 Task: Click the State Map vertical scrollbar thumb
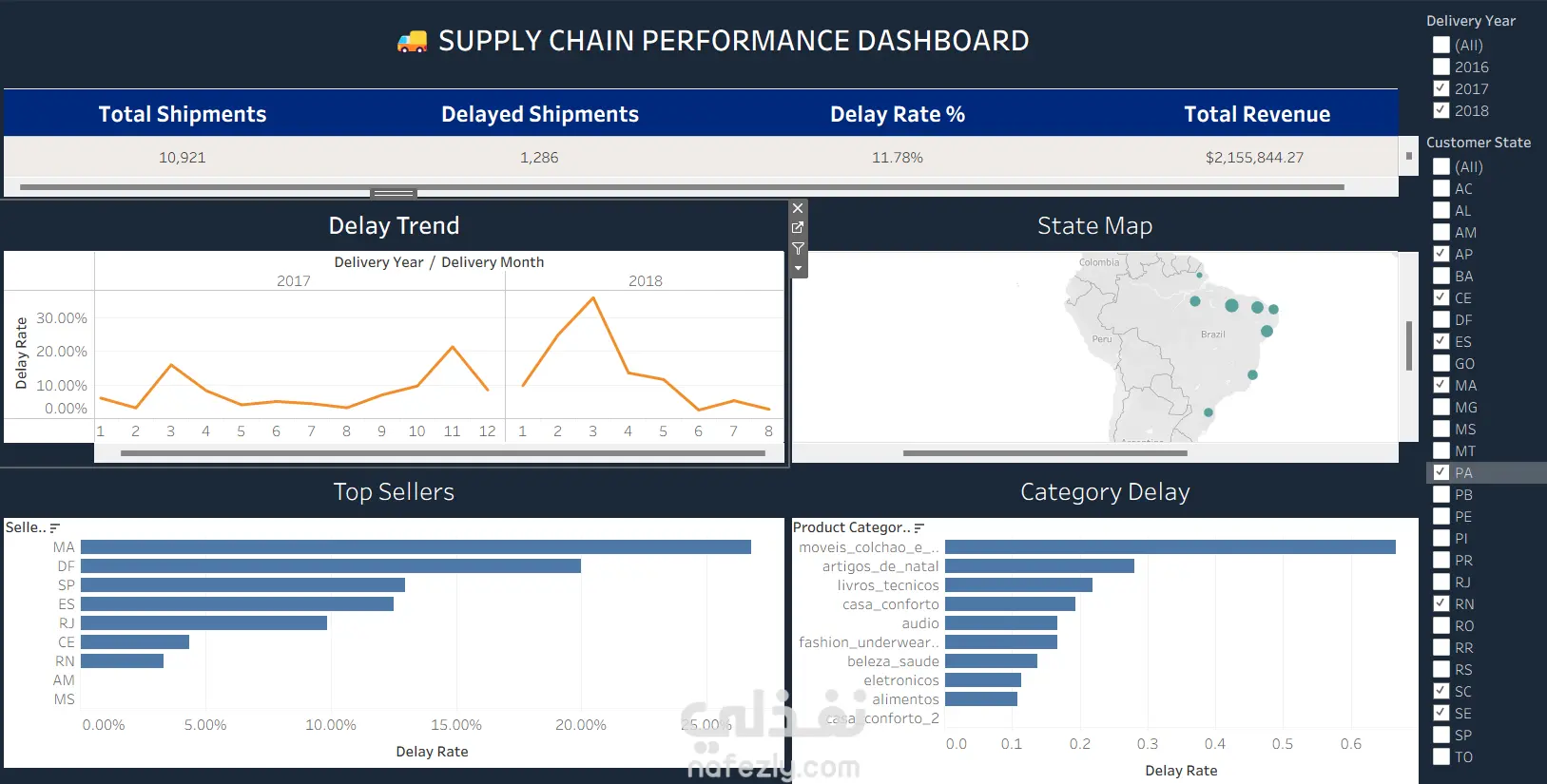pos(1409,346)
